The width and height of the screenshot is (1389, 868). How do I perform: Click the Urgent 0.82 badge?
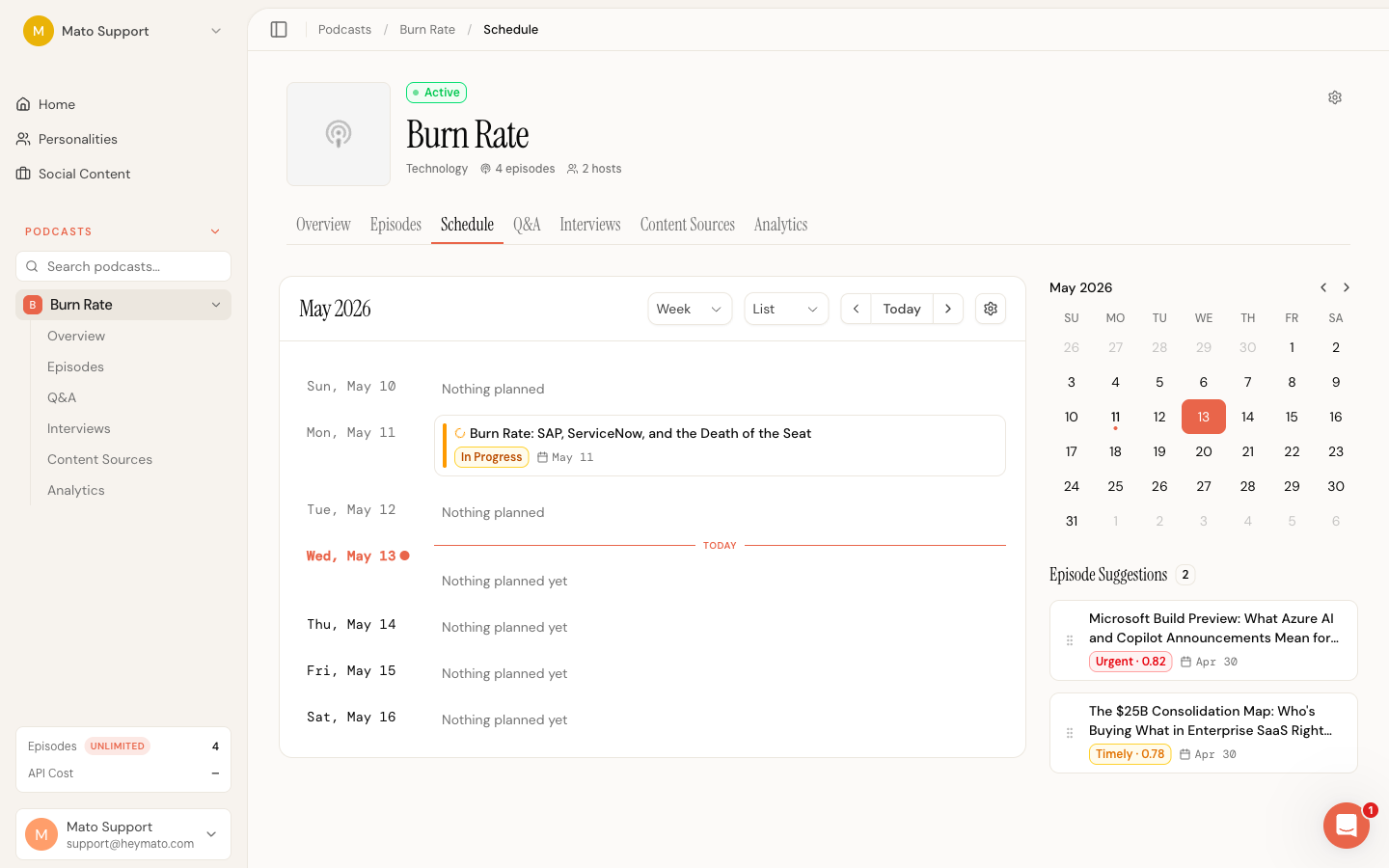pyautogui.click(x=1130, y=662)
